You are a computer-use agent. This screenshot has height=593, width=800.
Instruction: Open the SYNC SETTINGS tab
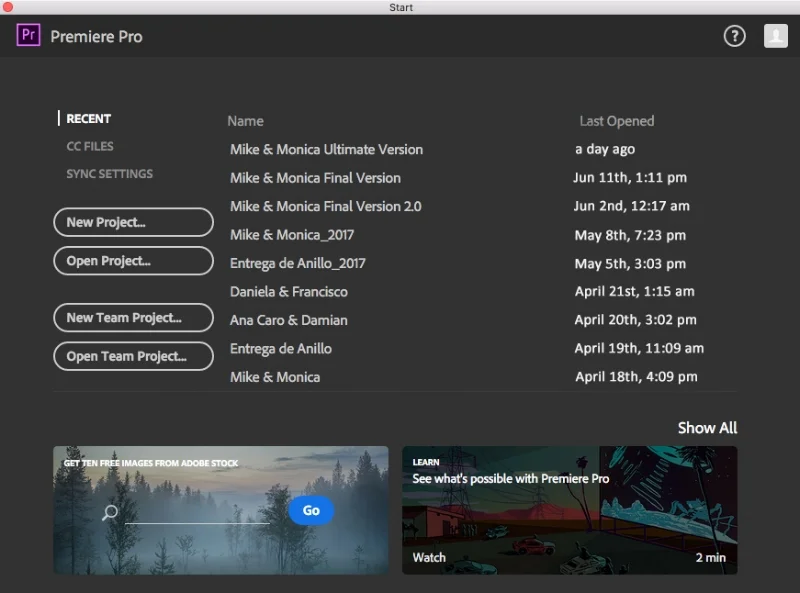point(109,174)
